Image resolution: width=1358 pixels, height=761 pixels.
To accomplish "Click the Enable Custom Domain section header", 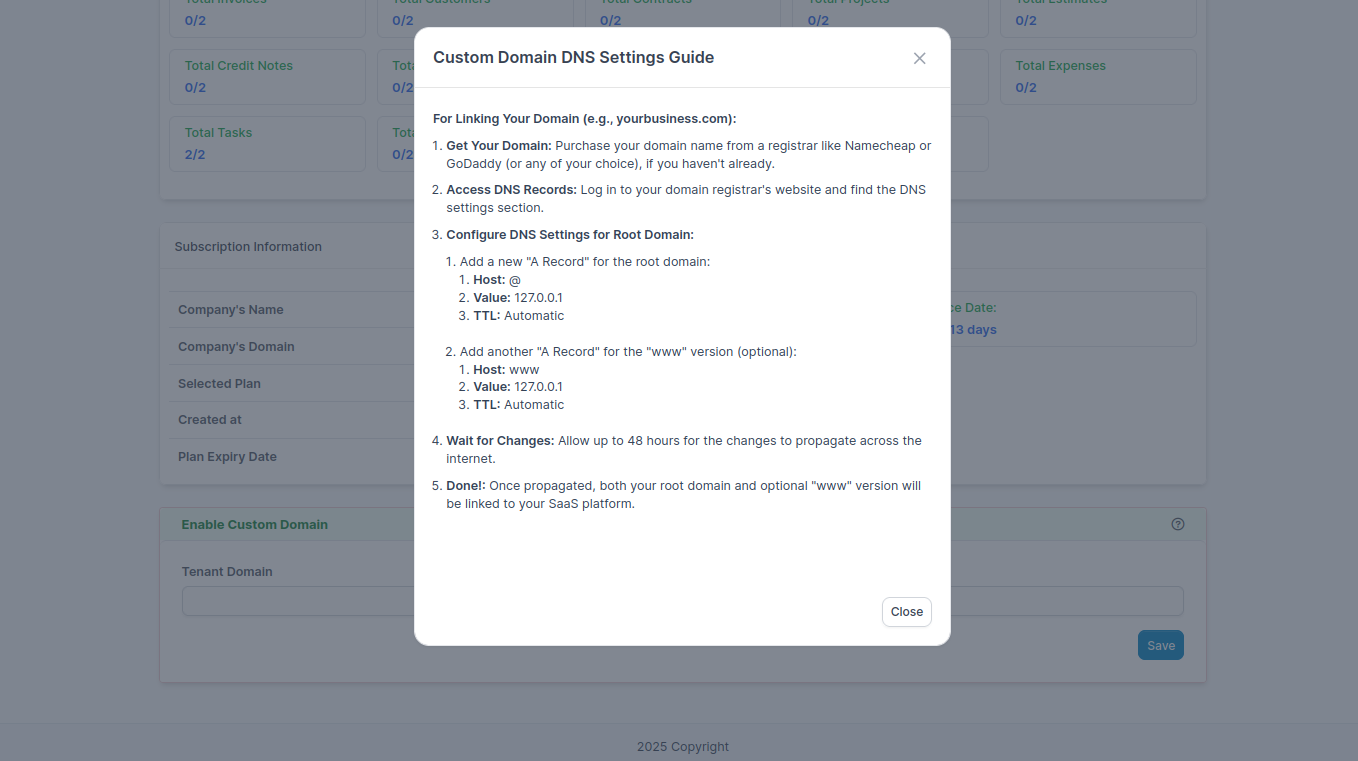I will click(254, 524).
